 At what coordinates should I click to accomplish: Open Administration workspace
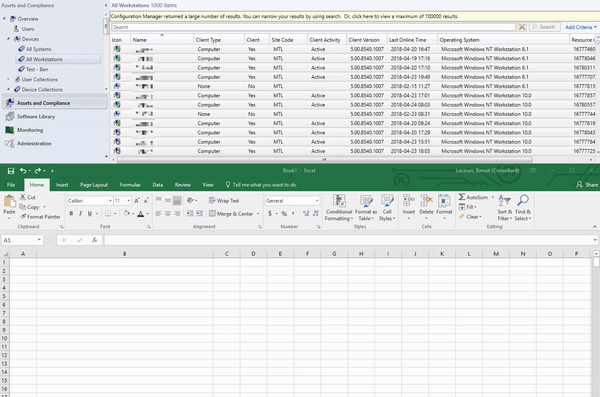[34, 144]
